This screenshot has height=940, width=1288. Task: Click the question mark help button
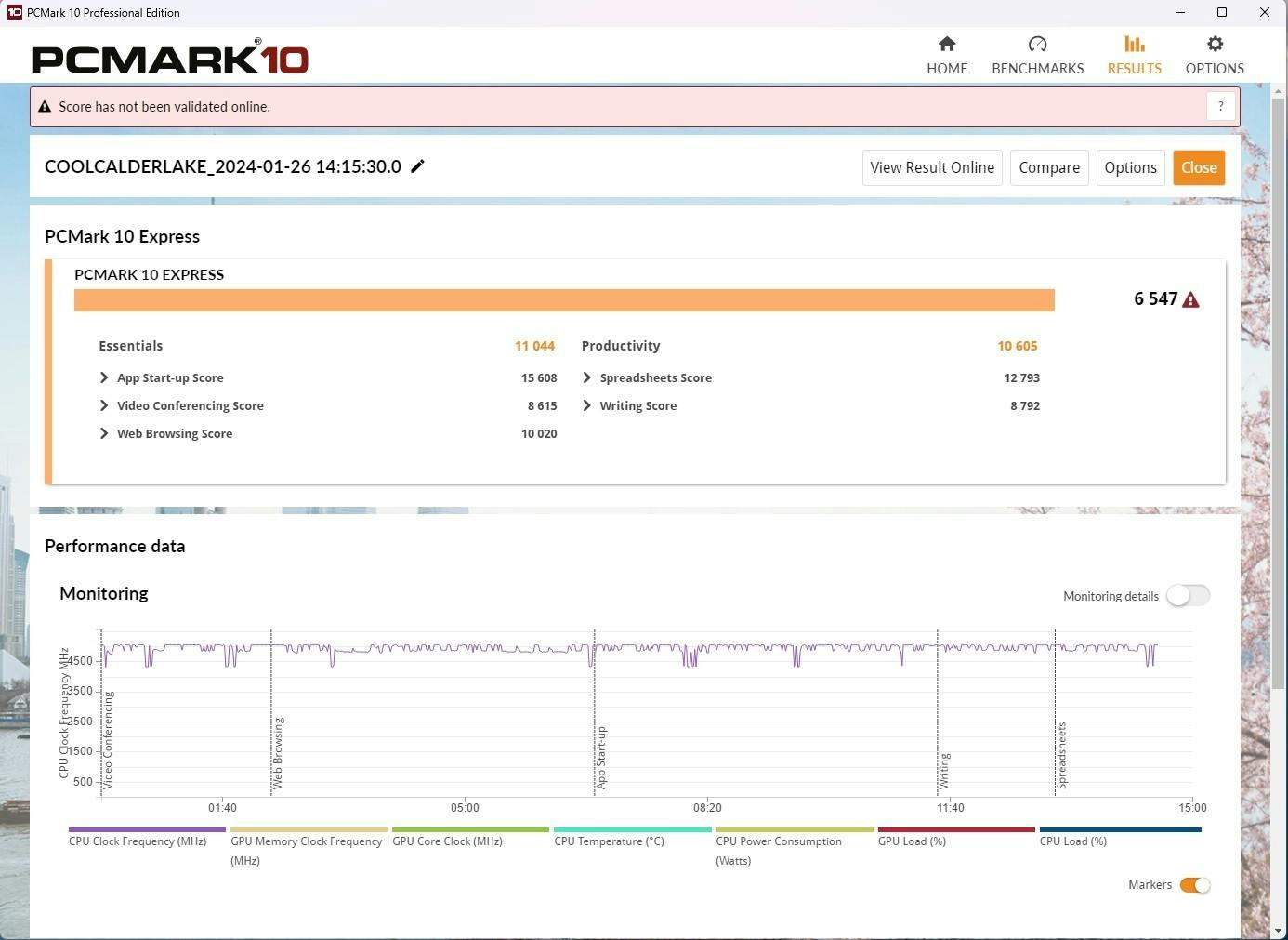point(1221,107)
